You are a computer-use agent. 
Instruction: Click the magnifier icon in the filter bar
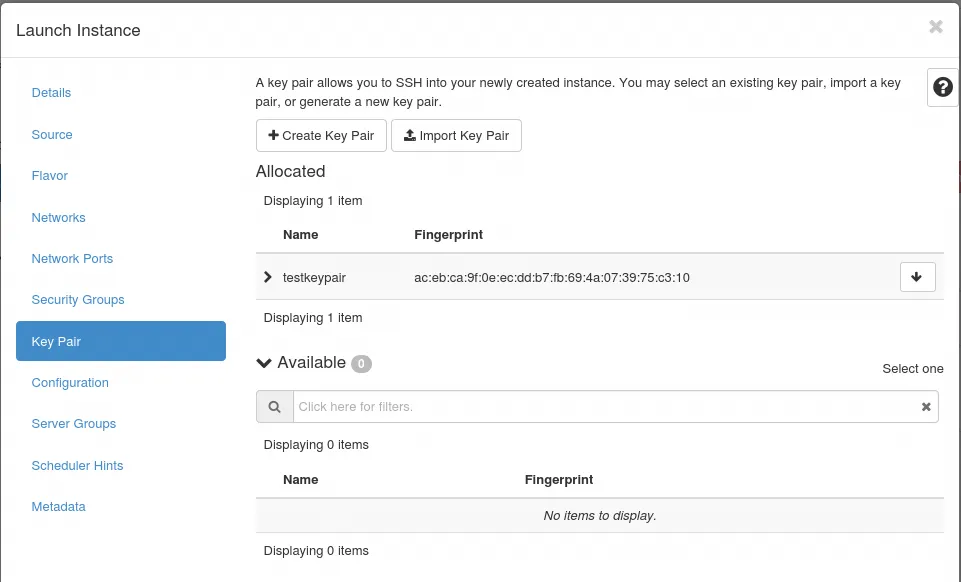coord(274,407)
